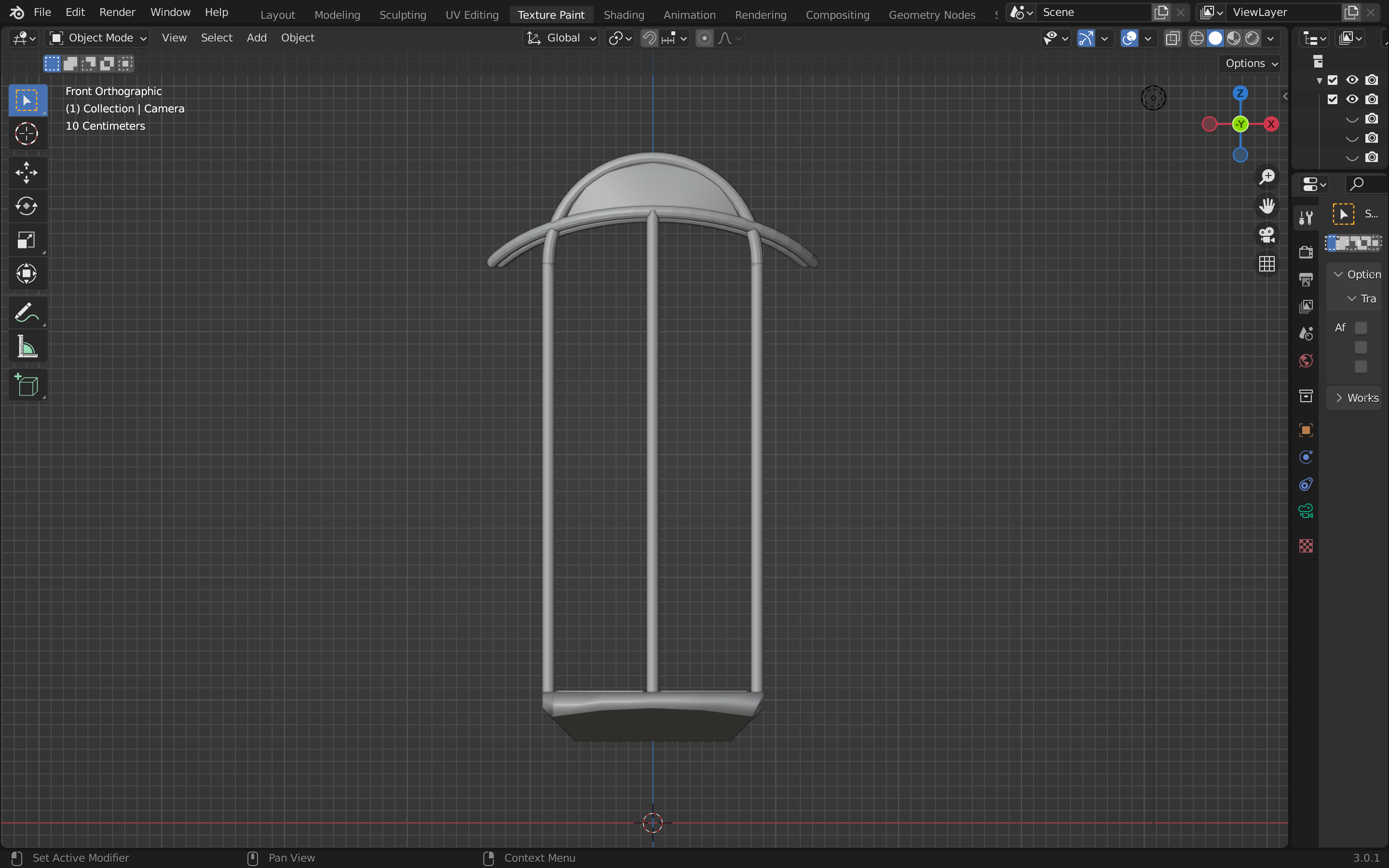Viewport: 1389px width, 868px height.
Task: Select the Rotate tool
Action: click(x=27, y=206)
